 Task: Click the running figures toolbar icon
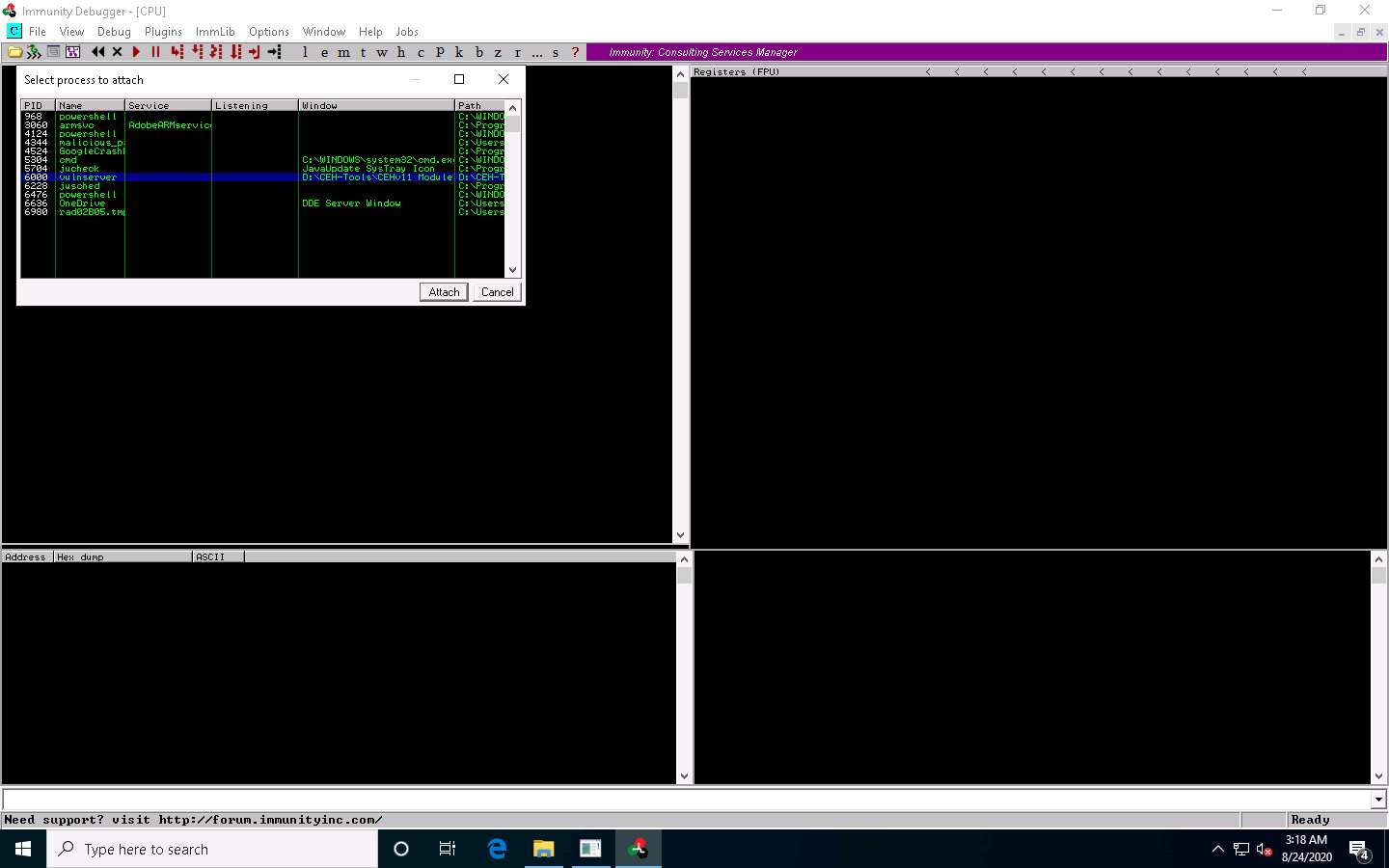34,52
